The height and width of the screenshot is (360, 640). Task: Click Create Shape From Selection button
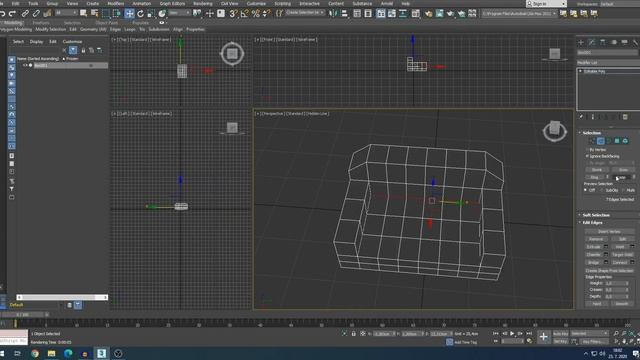(x=609, y=271)
